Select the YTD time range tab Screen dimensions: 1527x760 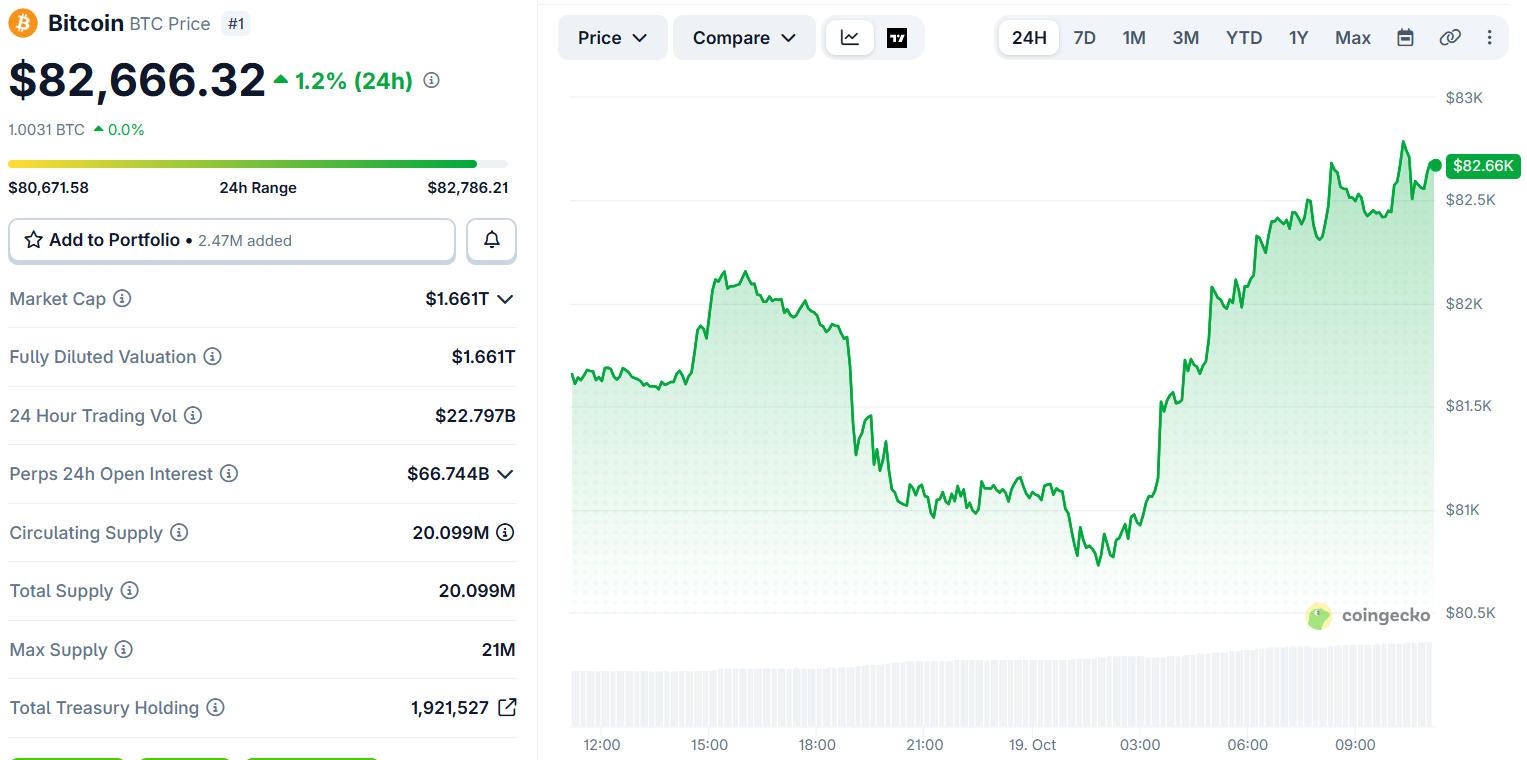1244,38
